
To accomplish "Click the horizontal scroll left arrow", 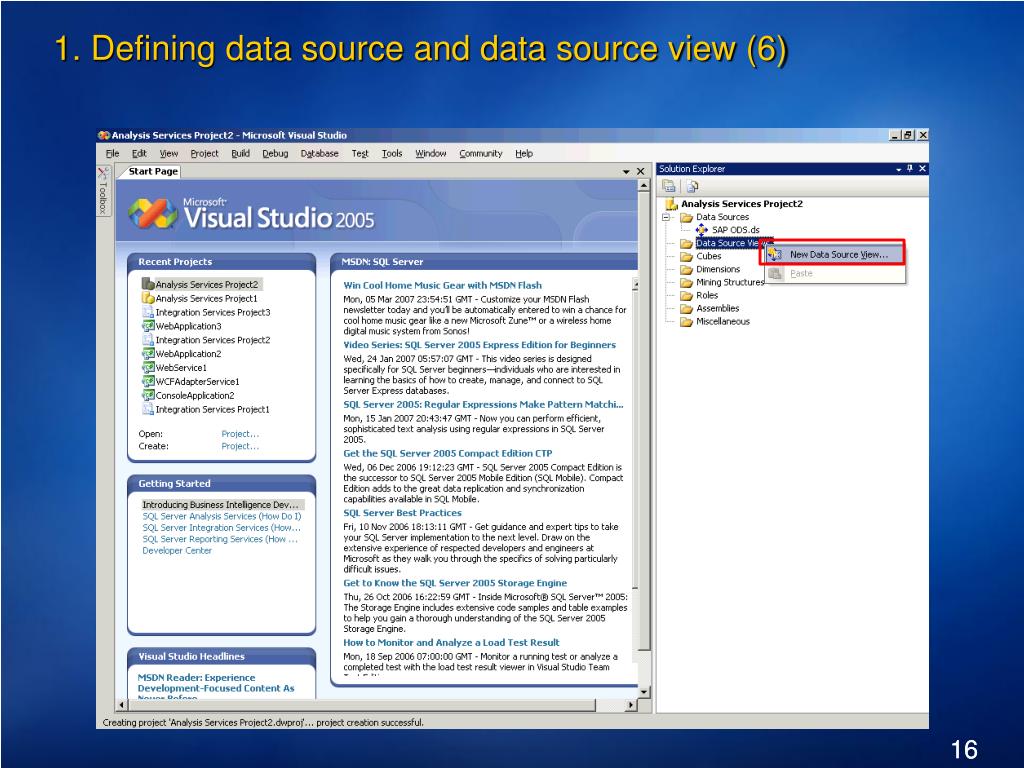I will click(121, 705).
